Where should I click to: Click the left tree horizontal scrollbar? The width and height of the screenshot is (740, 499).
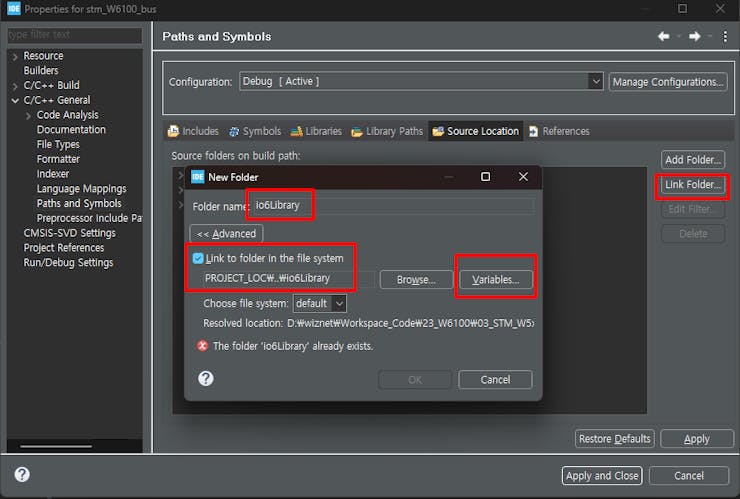point(56,446)
